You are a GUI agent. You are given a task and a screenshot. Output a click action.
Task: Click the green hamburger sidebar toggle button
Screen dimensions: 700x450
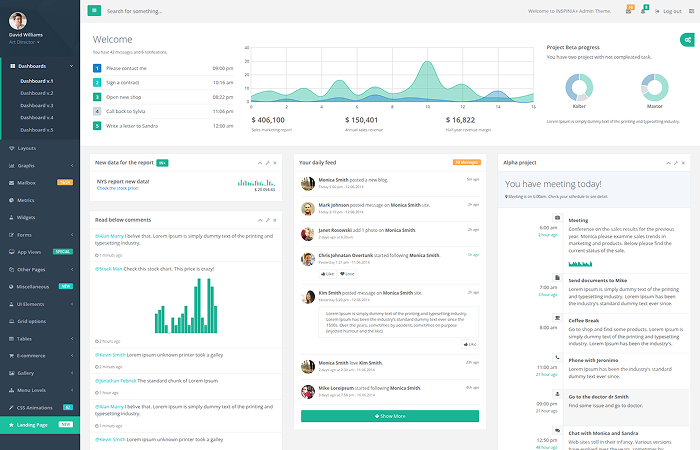94,10
